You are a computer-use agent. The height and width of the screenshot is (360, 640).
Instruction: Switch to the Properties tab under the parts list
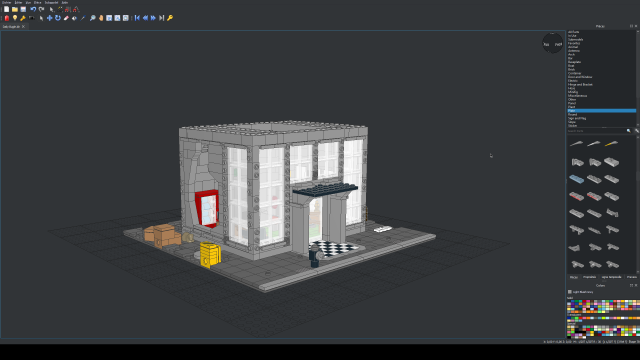[589, 277]
